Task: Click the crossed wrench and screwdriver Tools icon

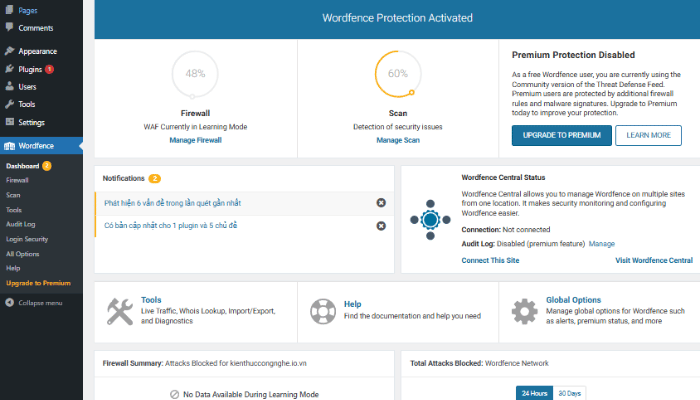Action: pos(120,311)
